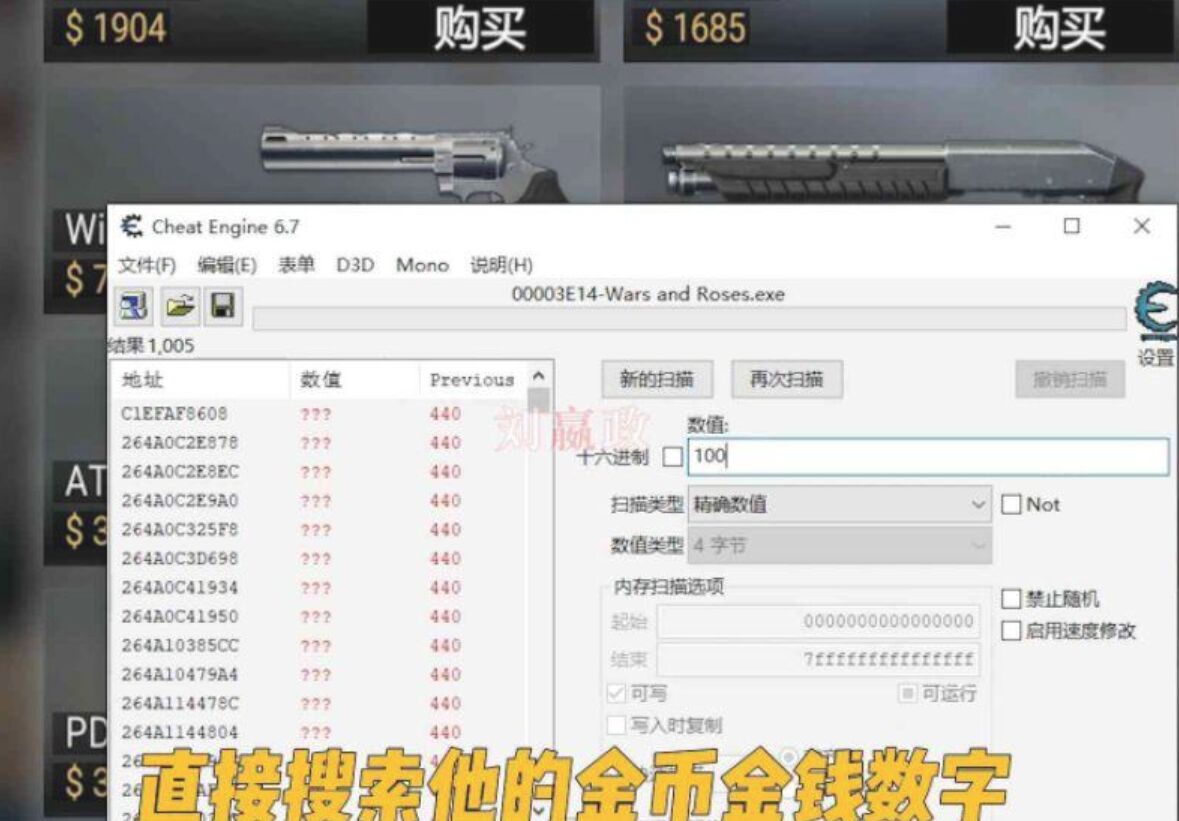This screenshot has width=1179, height=821.
Task: Select address 264A10479A4 row
Action: pos(320,674)
